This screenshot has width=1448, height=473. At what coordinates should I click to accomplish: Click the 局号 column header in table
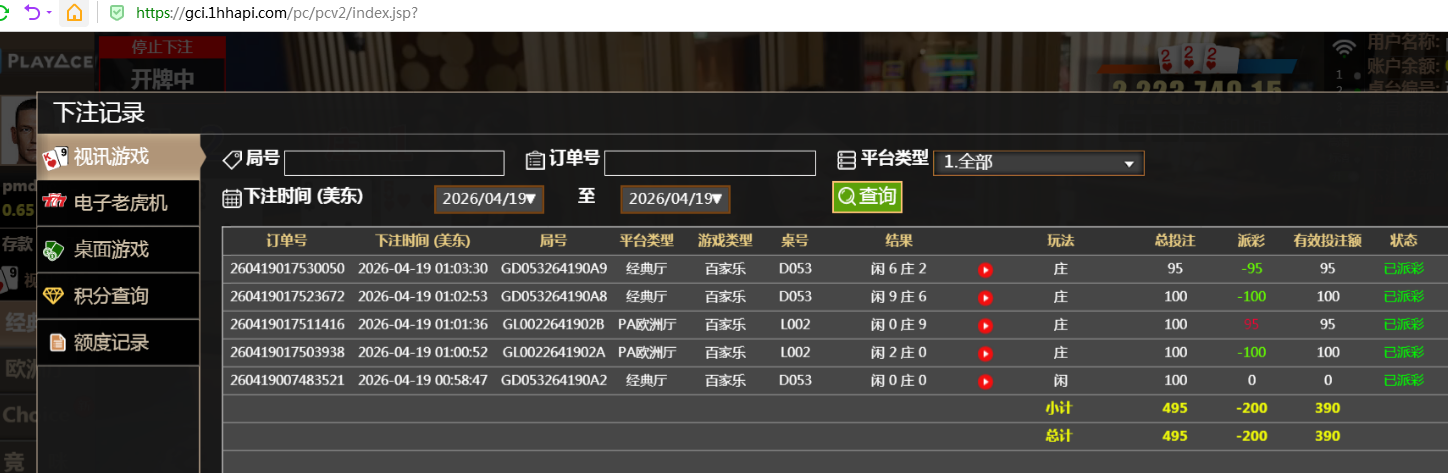[554, 241]
